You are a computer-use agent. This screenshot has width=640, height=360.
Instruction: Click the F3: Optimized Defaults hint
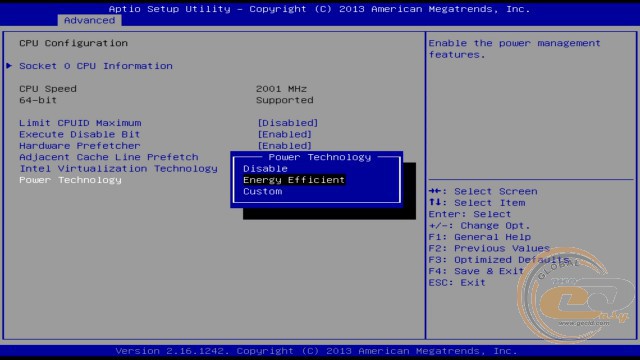click(499, 260)
